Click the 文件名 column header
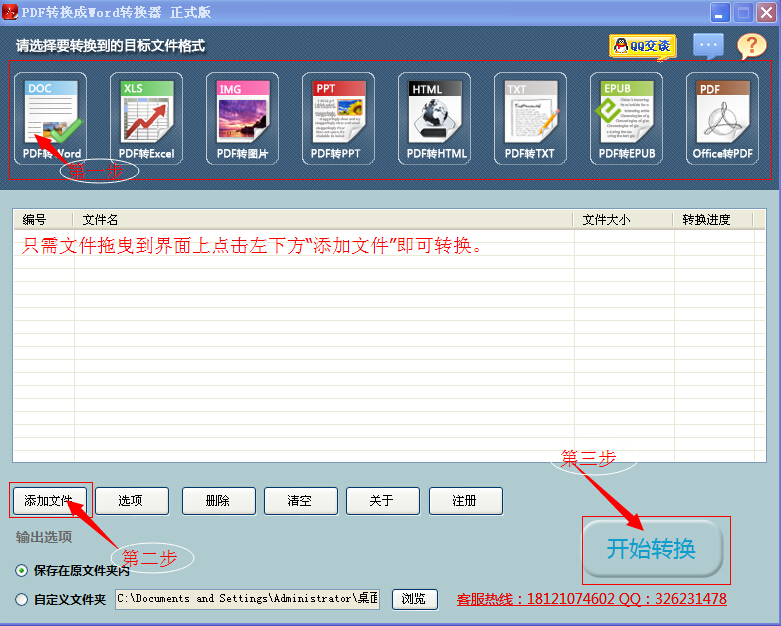781x626 pixels. click(323, 220)
